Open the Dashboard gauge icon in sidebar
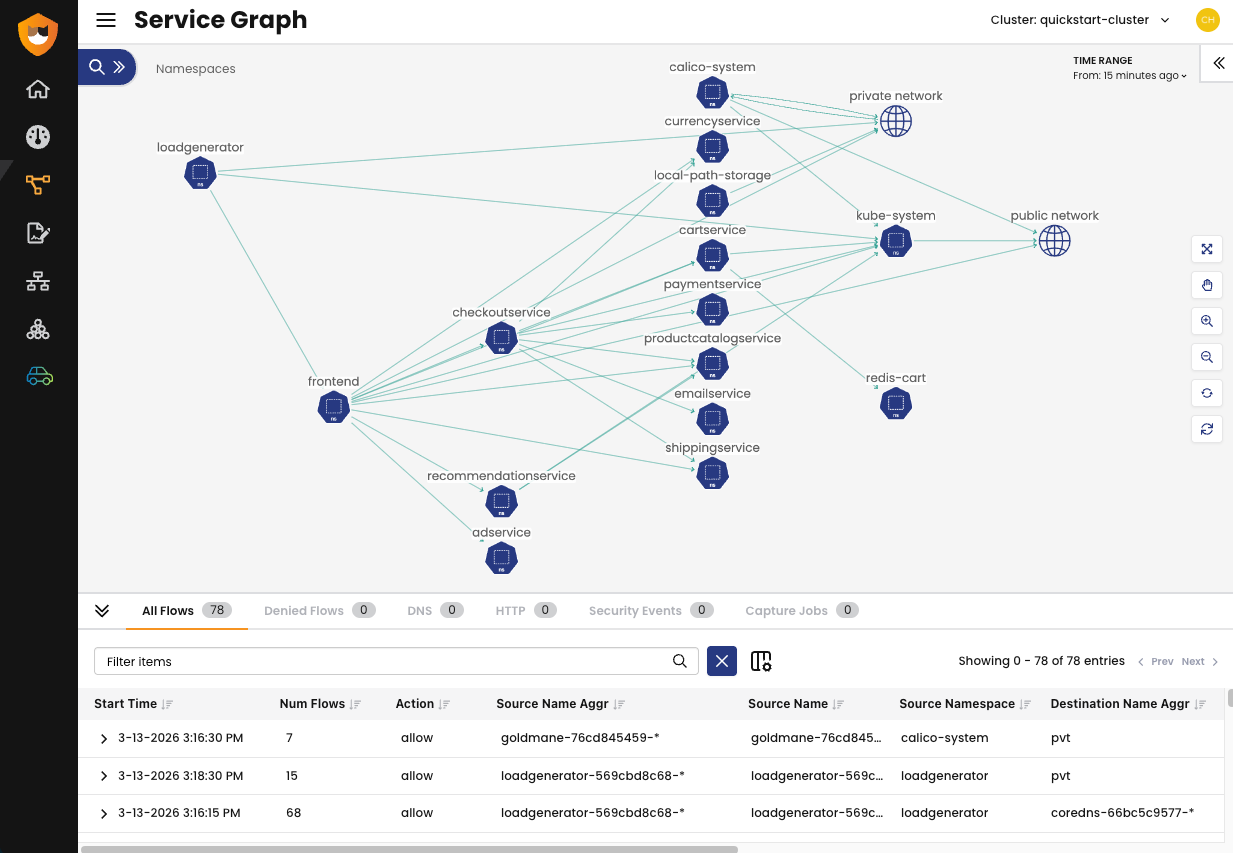 (x=38, y=137)
